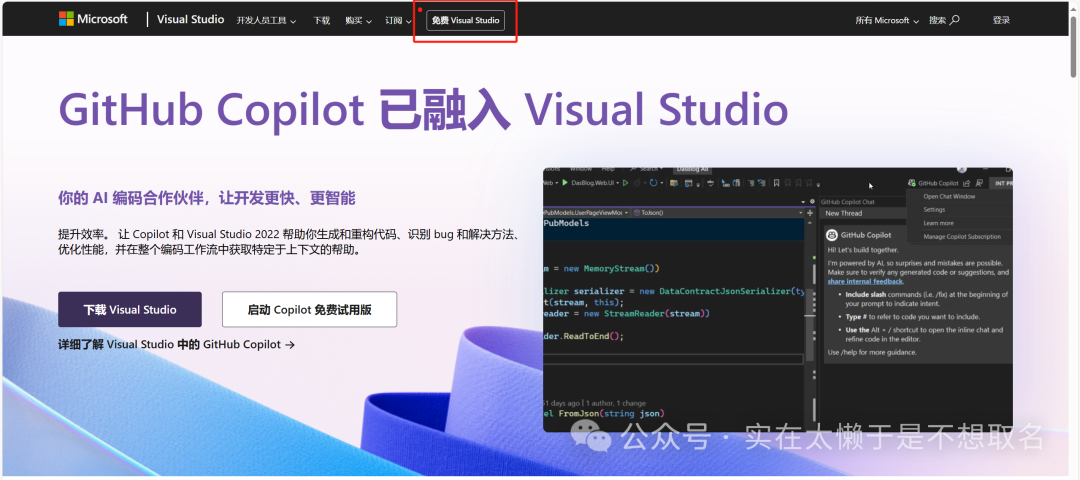Click the 下载 Visual Studio button
Image resolution: width=1080 pixels, height=480 pixels.
[x=130, y=309]
